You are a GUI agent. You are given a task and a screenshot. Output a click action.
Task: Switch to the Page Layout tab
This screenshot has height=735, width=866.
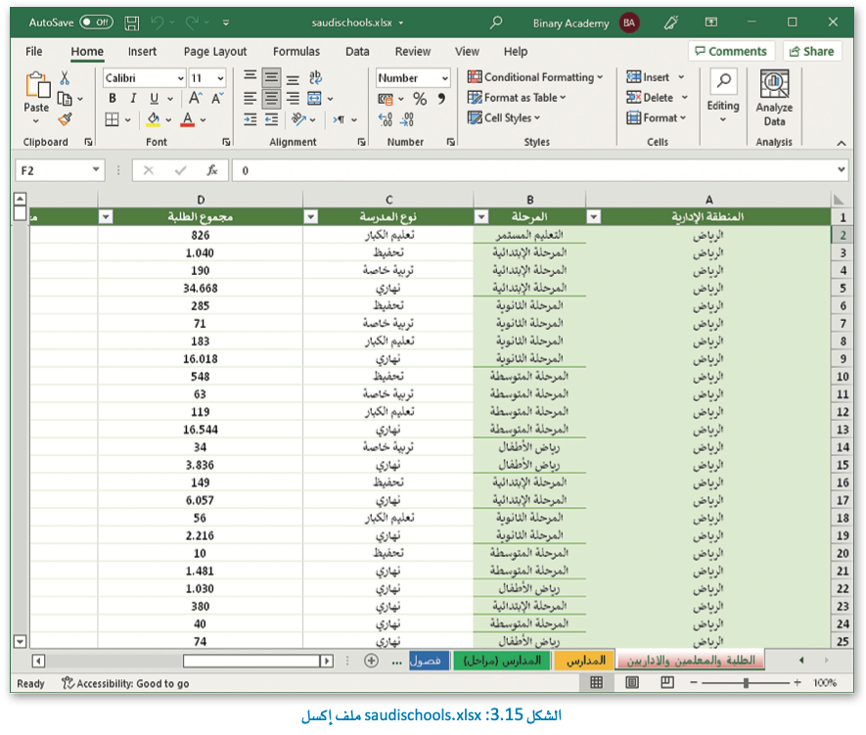(x=215, y=51)
